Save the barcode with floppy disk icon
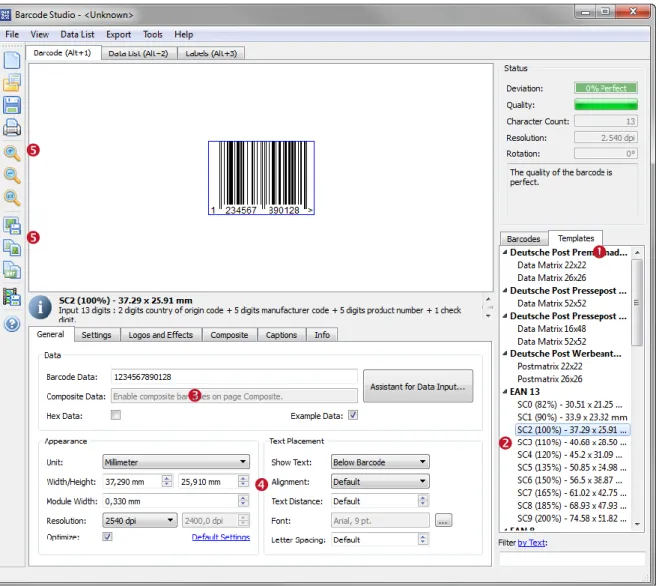 pyautogui.click(x=12, y=105)
